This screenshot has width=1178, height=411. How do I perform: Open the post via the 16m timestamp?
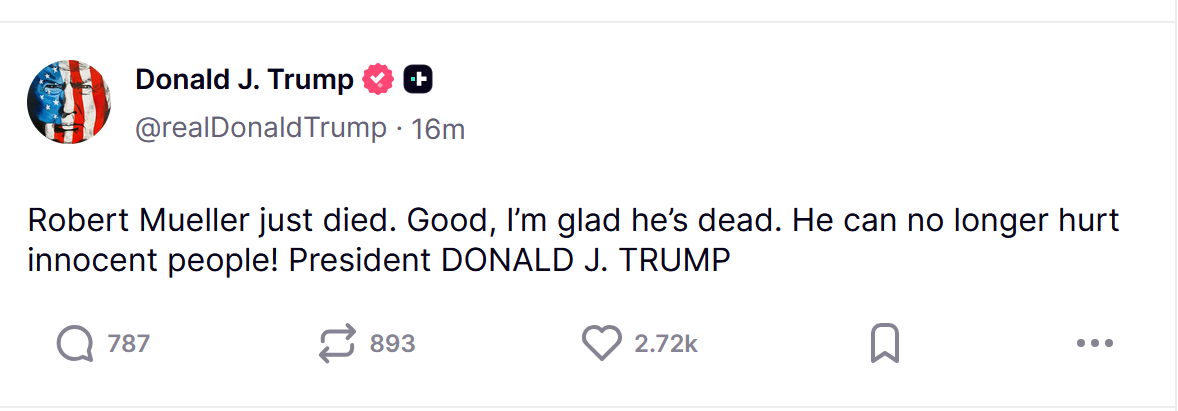coord(438,129)
